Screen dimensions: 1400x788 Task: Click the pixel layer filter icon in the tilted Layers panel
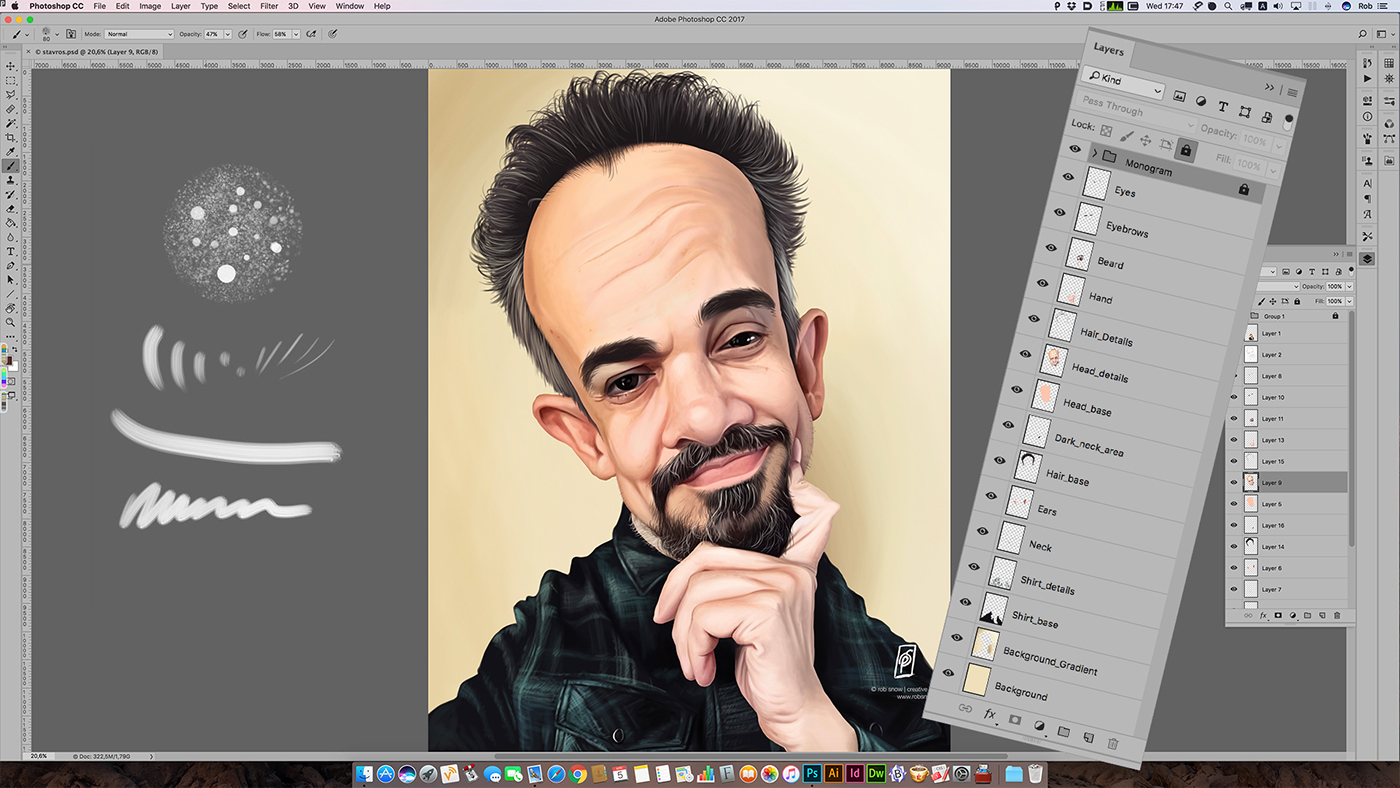pos(1179,97)
